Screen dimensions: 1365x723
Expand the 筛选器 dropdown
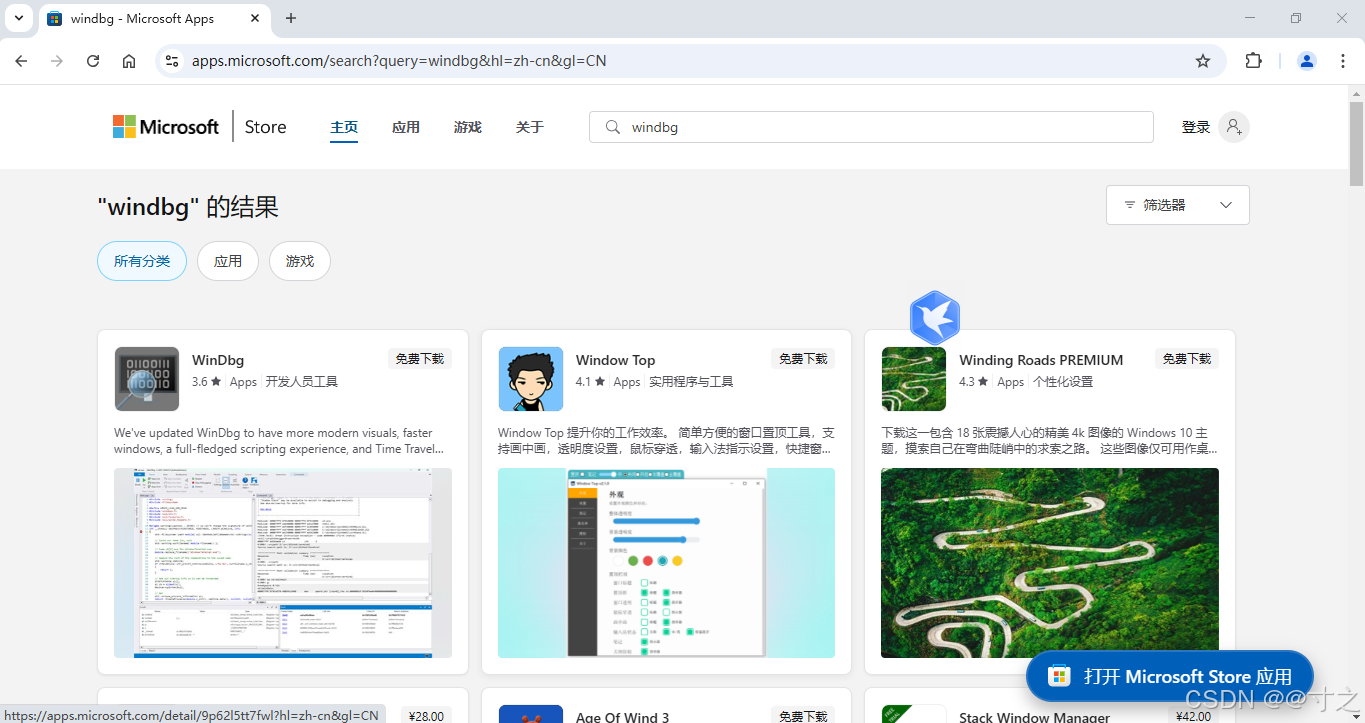[x=1177, y=204]
